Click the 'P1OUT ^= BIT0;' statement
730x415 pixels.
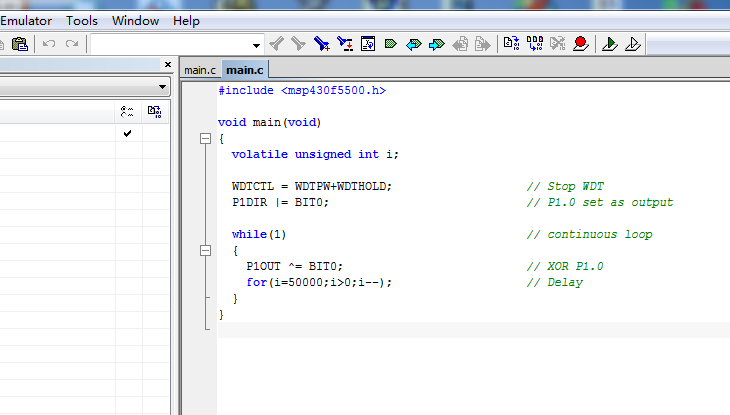click(294, 266)
